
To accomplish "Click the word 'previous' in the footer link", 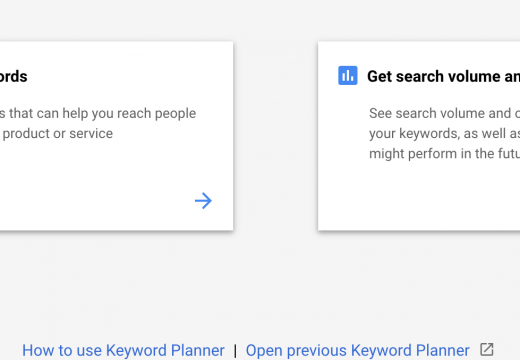I will coord(317,350).
